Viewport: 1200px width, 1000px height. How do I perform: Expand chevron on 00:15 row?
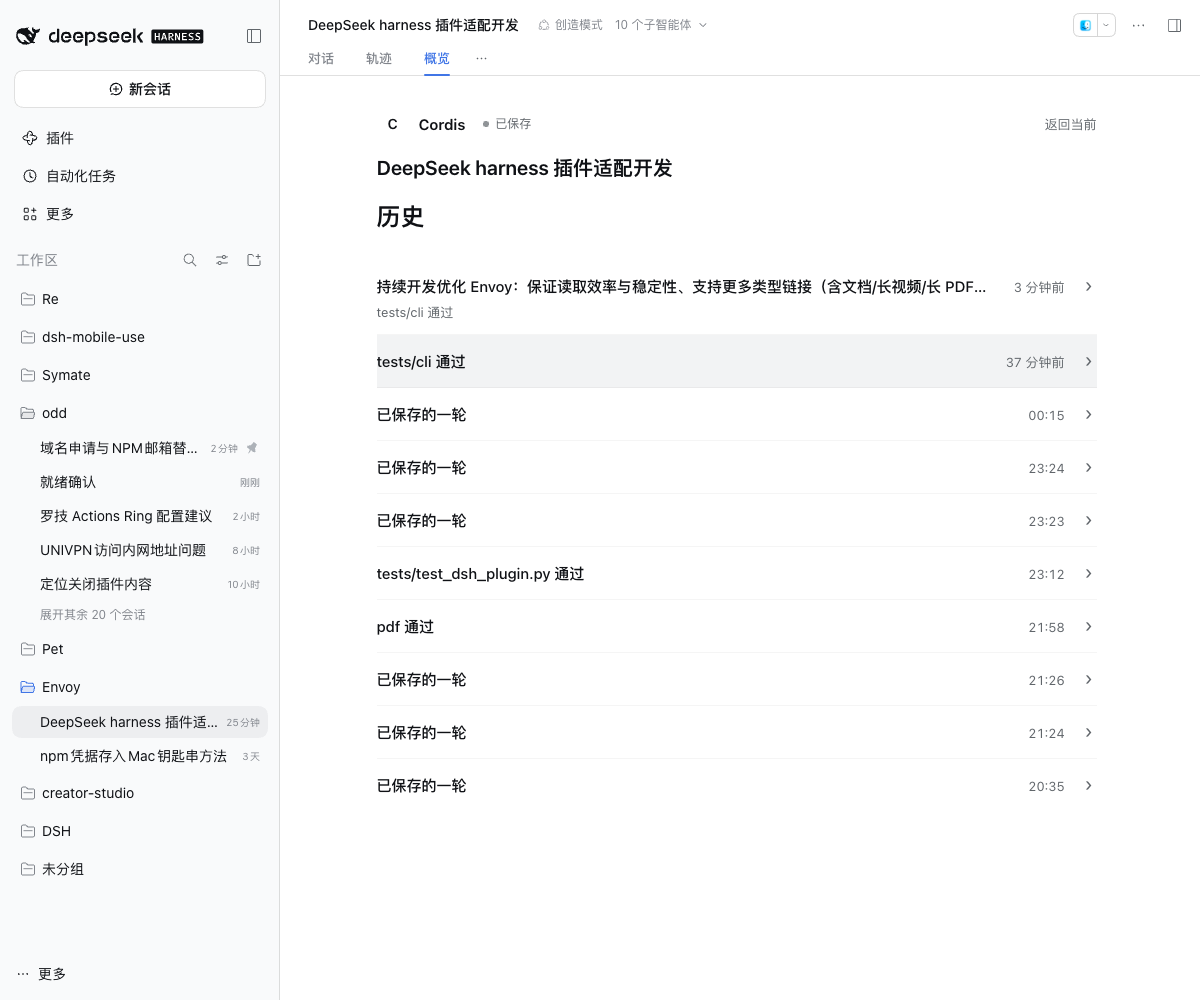tap(1089, 415)
